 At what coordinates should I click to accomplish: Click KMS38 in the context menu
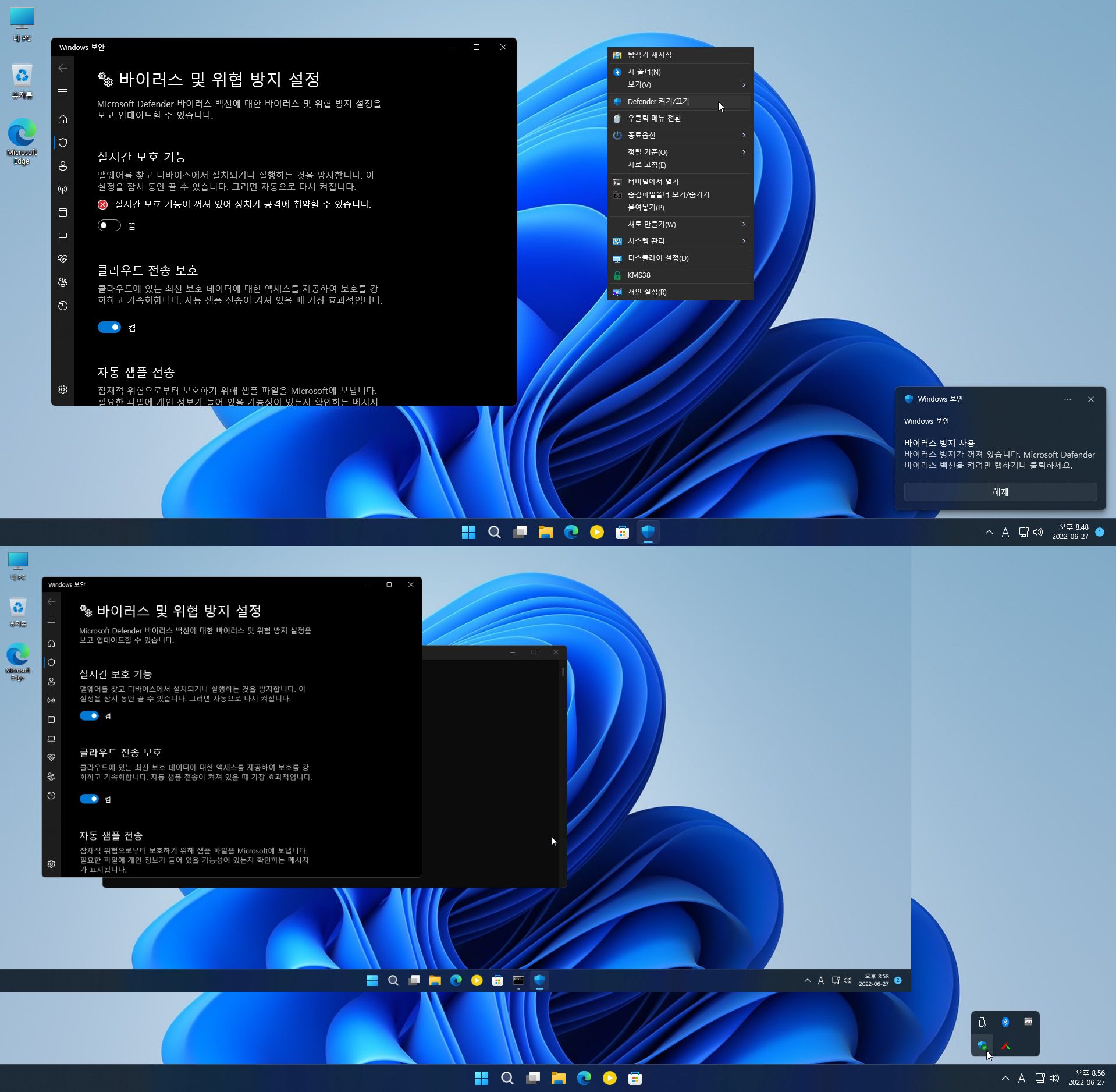680,275
